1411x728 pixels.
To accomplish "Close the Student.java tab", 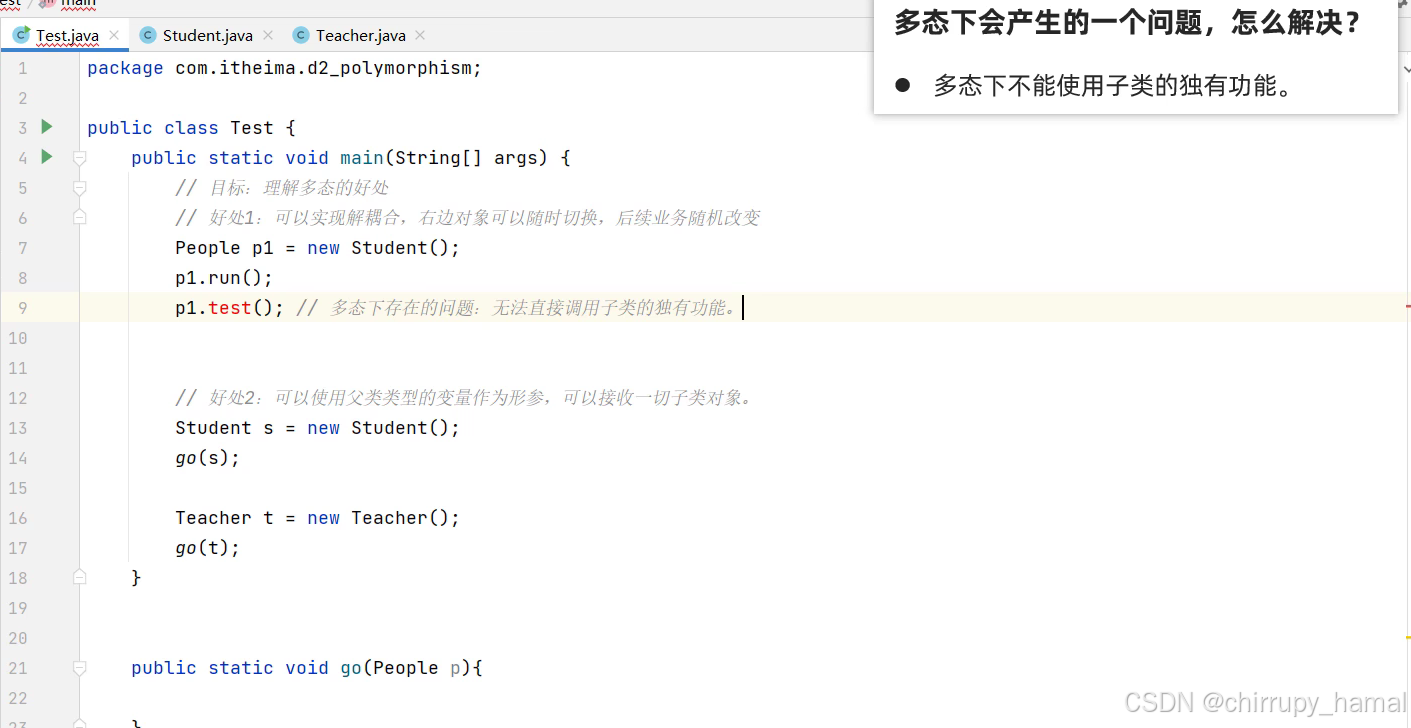I will coord(267,35).
